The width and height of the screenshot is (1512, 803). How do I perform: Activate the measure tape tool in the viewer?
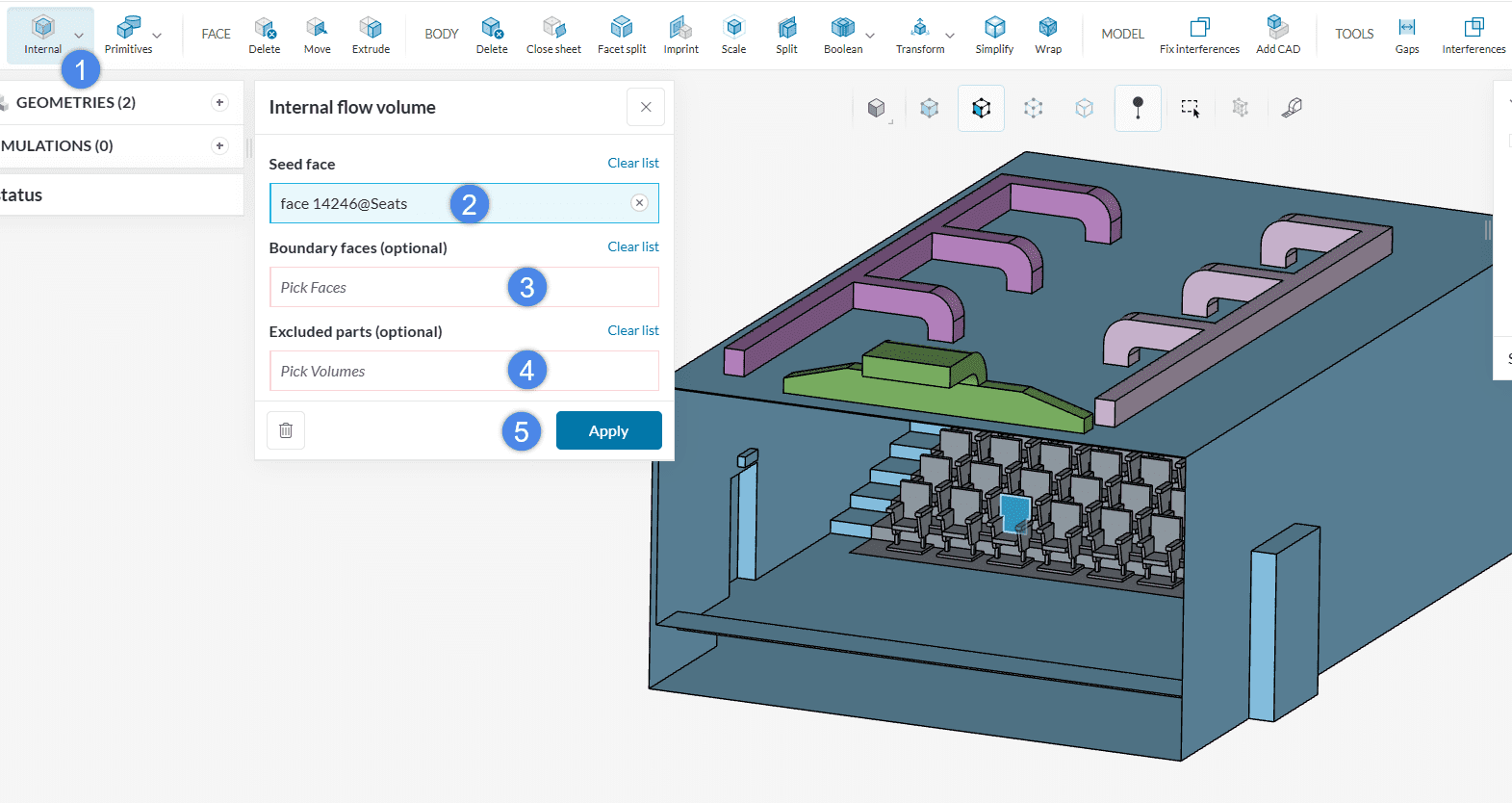pos(1292,108)
